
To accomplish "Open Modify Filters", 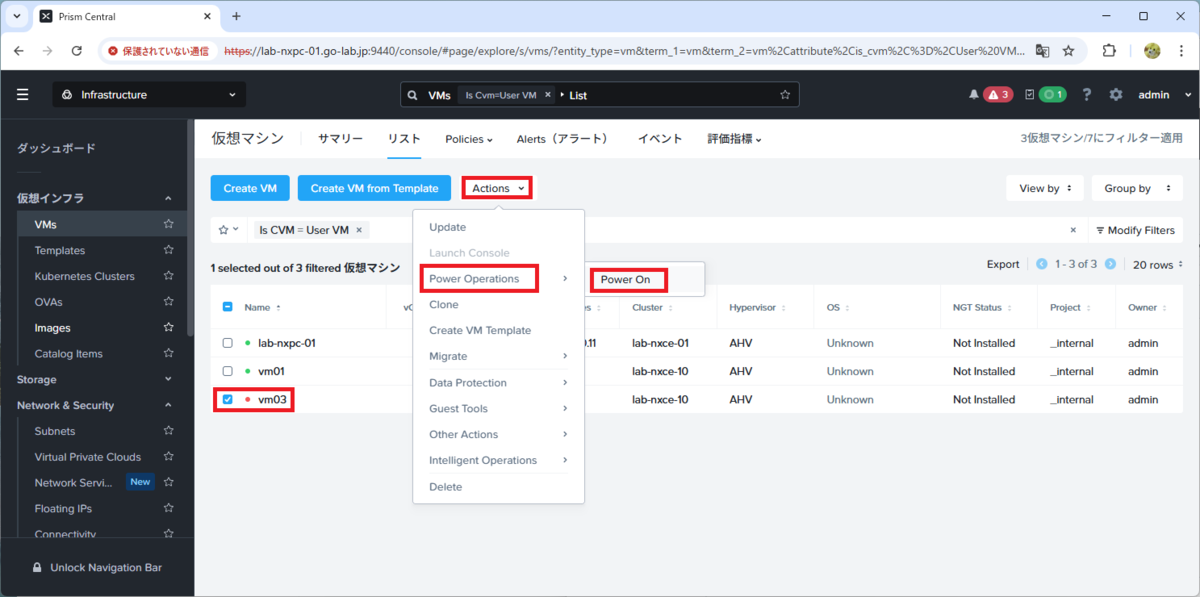I will (x=1135, y=230).
